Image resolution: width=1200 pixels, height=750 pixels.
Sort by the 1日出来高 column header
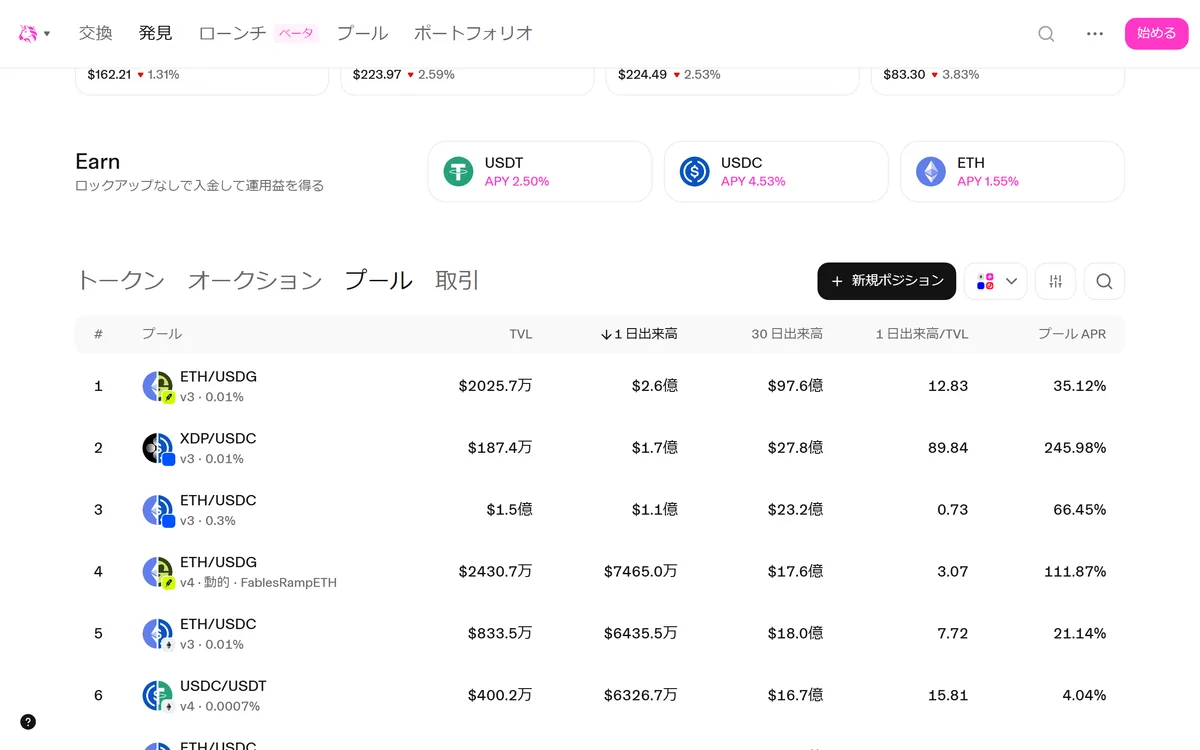point(639,334)
